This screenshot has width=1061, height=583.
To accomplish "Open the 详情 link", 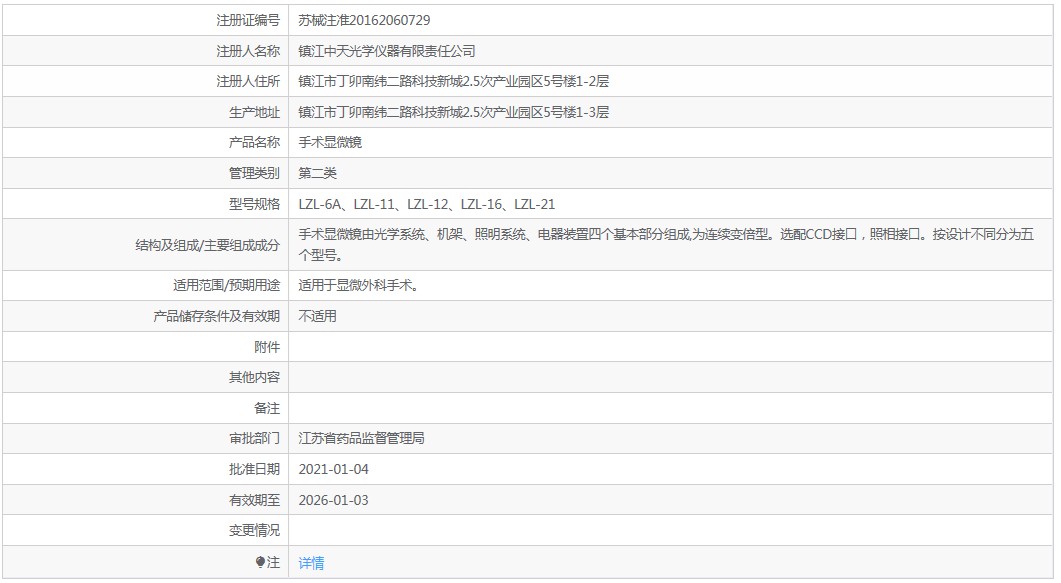I will click(311, 562).
